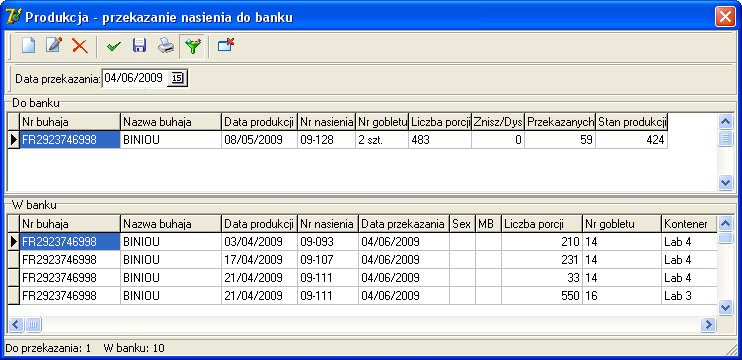Open the calendar picker for Data przekazania

click(177, 79)
